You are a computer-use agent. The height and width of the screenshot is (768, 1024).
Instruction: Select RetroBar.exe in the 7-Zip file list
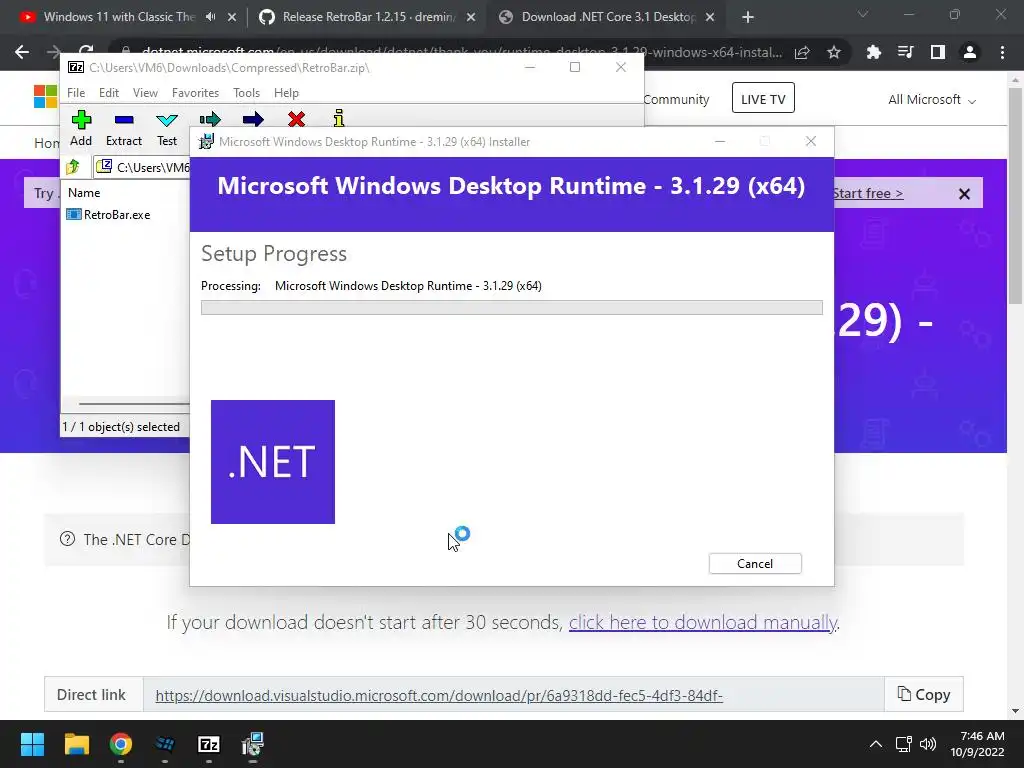pos(108,215)
